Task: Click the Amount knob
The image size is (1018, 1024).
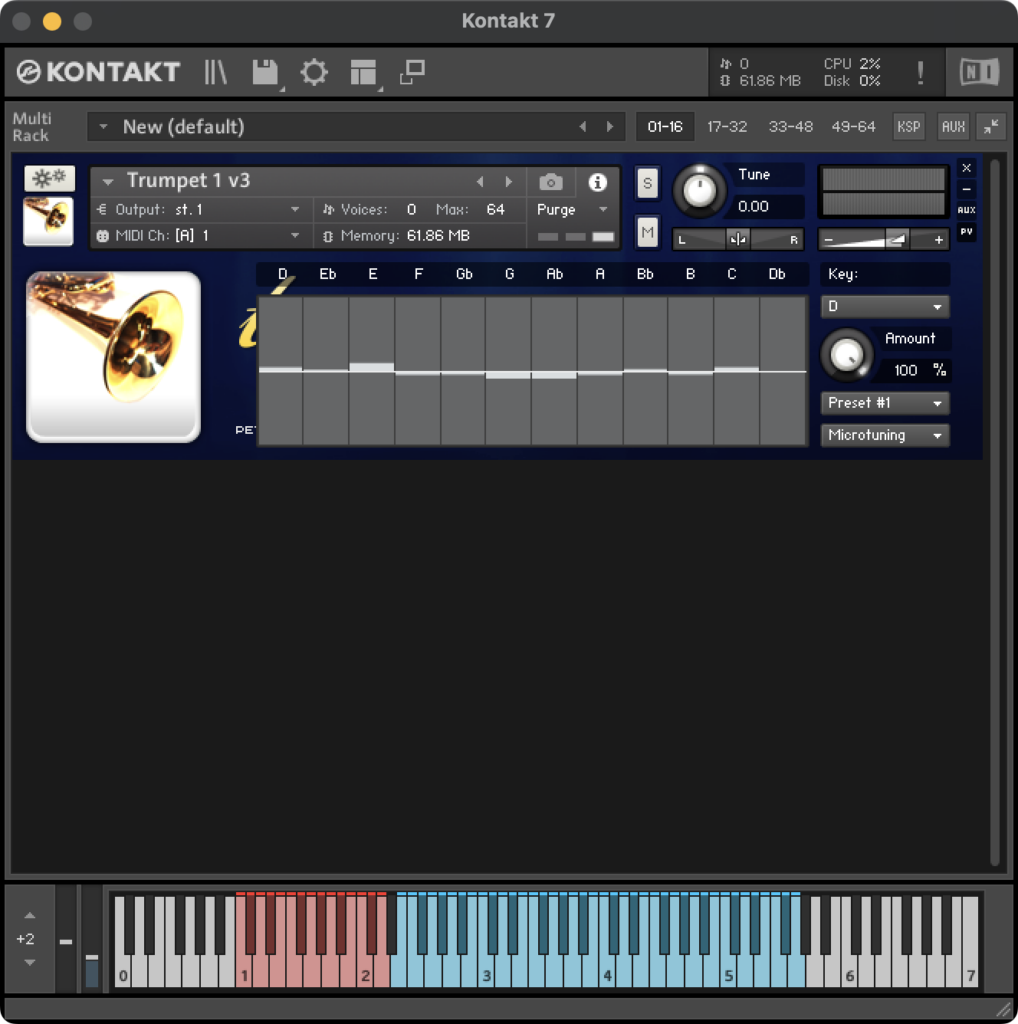Action: click(846, 355)
